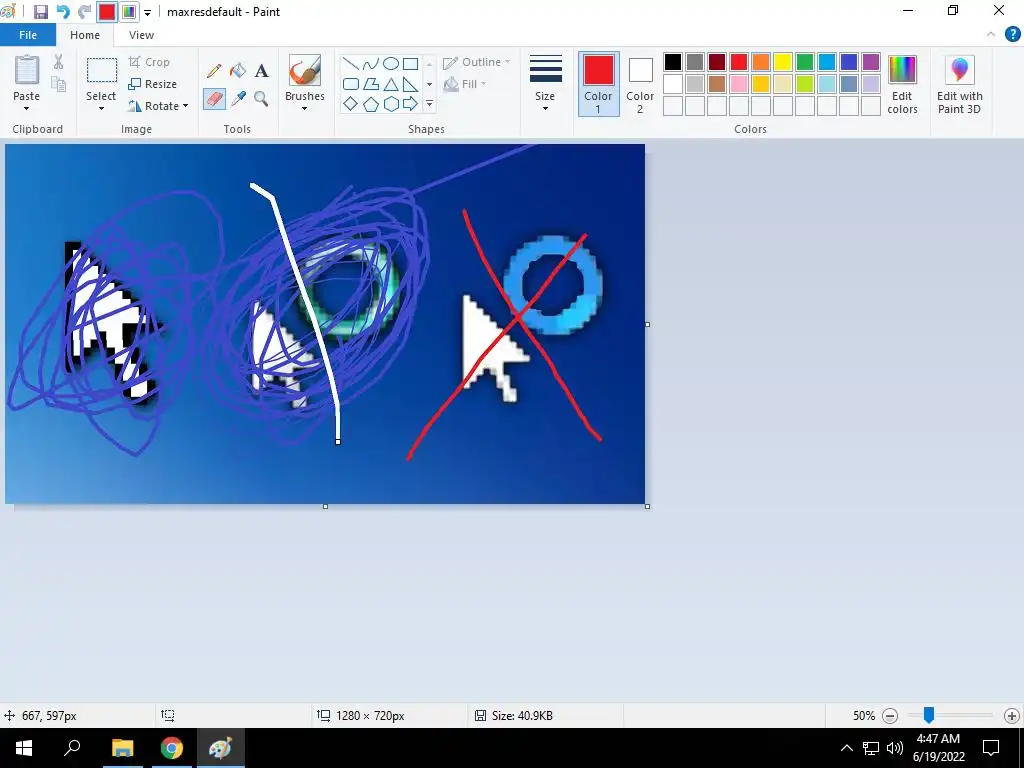This screenshot has width=1024, height=768.
Task: Click the Undo arrow in the title bar
Action: pos(63,12)
